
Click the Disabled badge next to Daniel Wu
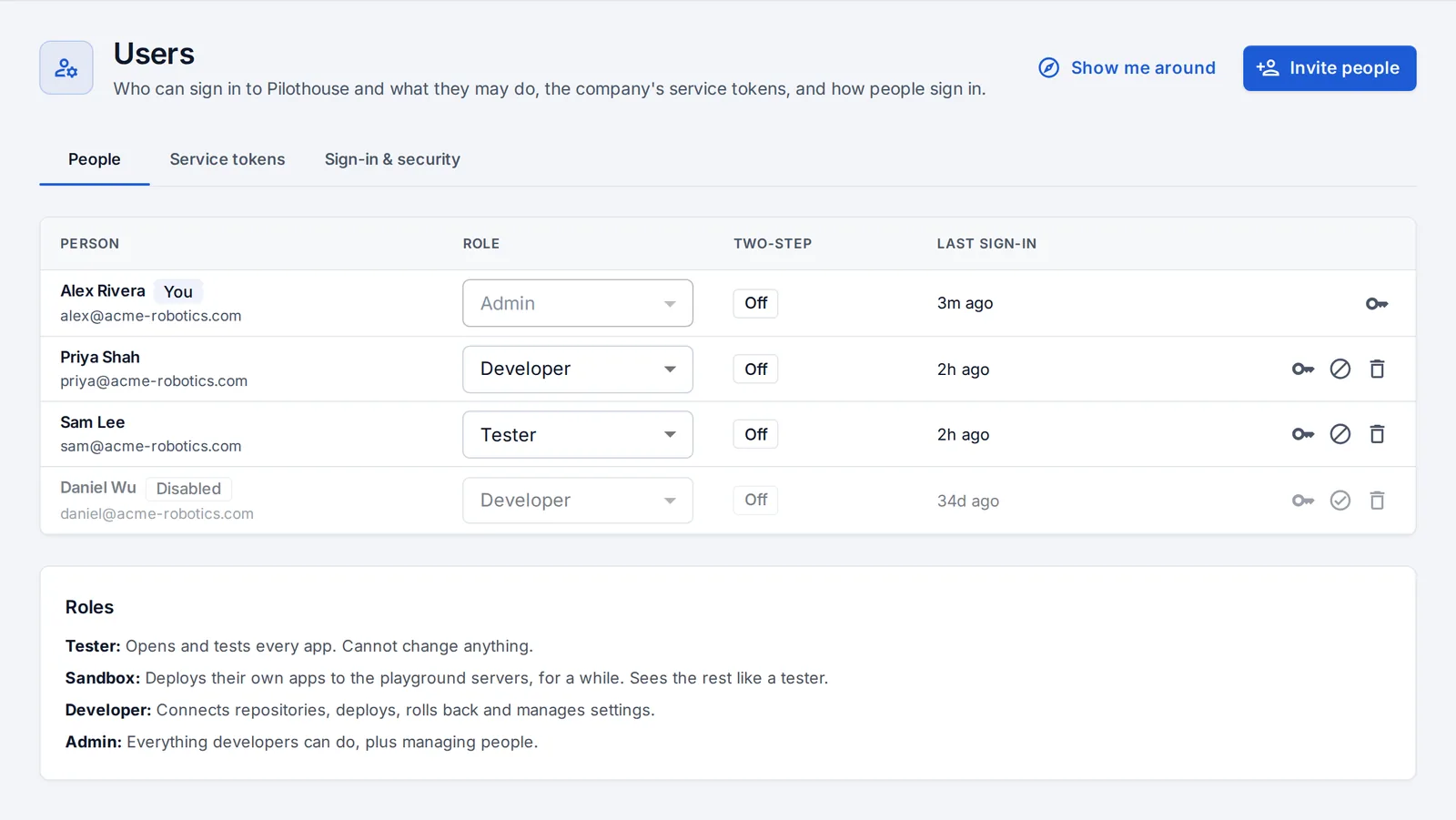click(188, 489)
